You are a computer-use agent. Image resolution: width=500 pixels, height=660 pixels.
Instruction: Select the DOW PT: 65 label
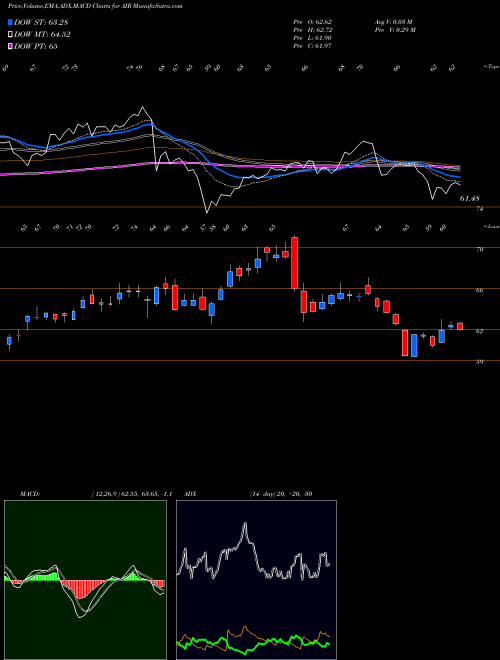pyautogui.click(x=36, y=46)
